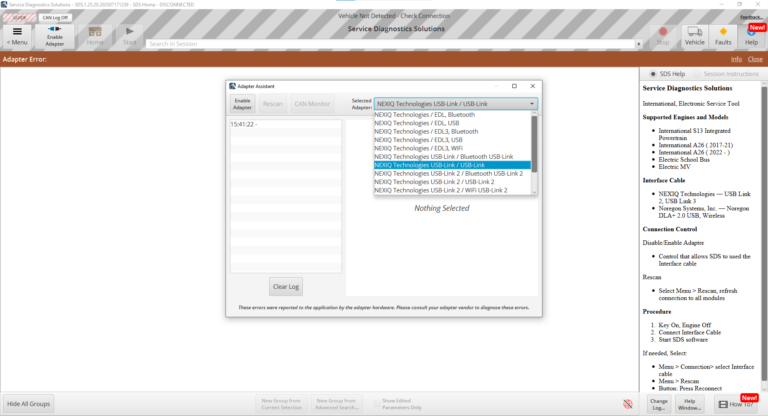
Task: Click the adapter list scrollbar thumb
Action: (x=534, y=144)
